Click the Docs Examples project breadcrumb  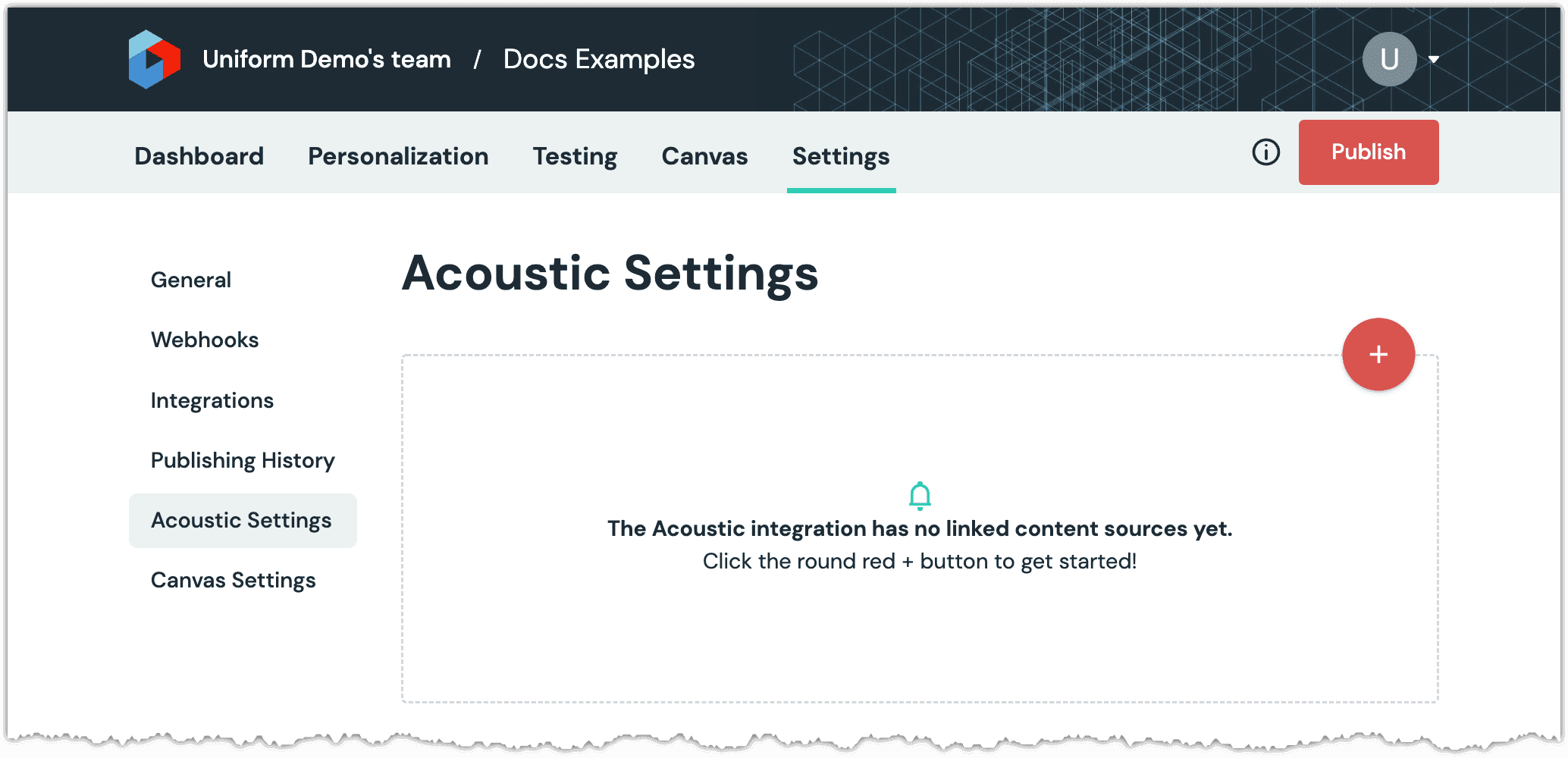[599, 59]
